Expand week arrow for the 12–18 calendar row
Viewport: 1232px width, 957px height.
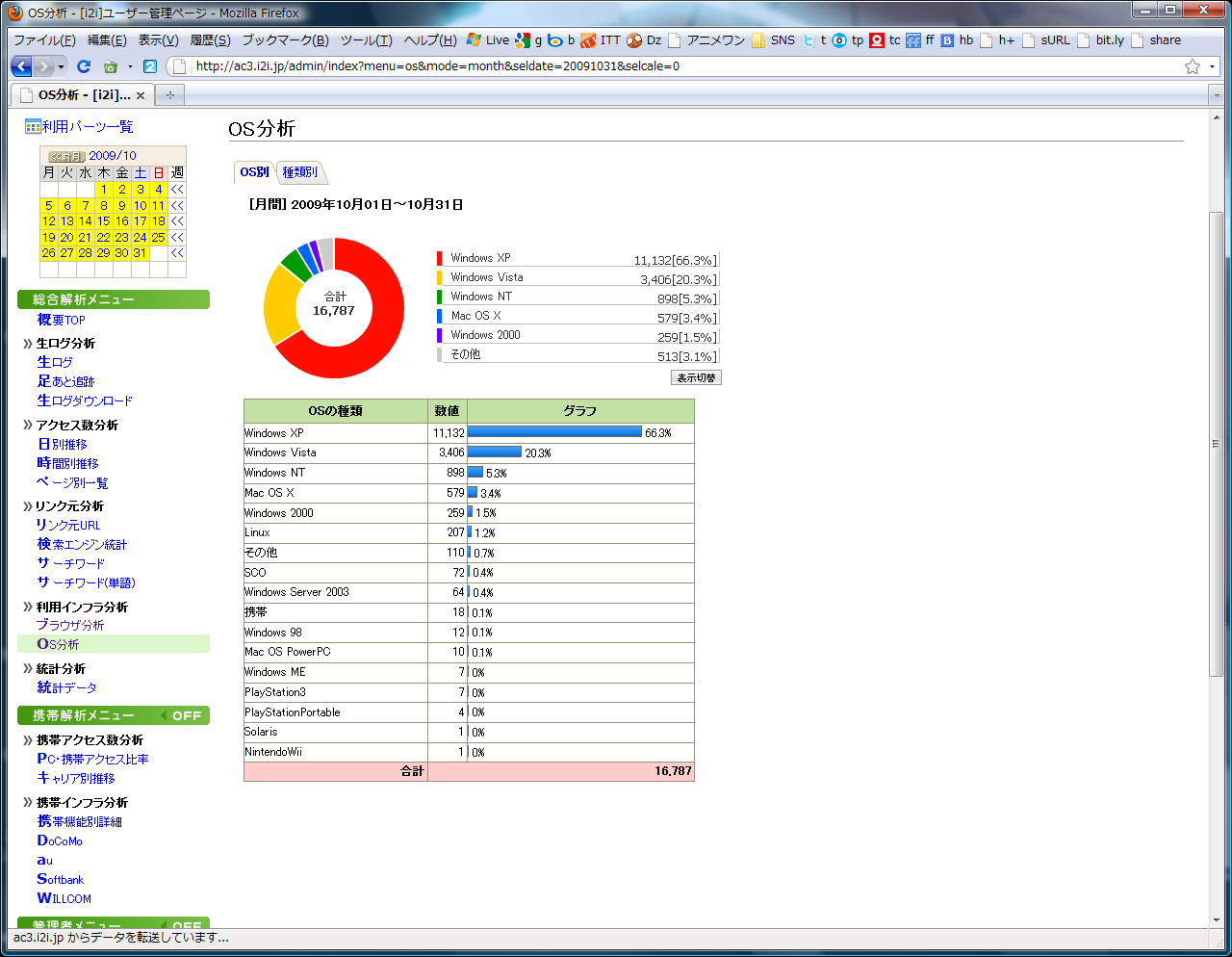point(177,221)
